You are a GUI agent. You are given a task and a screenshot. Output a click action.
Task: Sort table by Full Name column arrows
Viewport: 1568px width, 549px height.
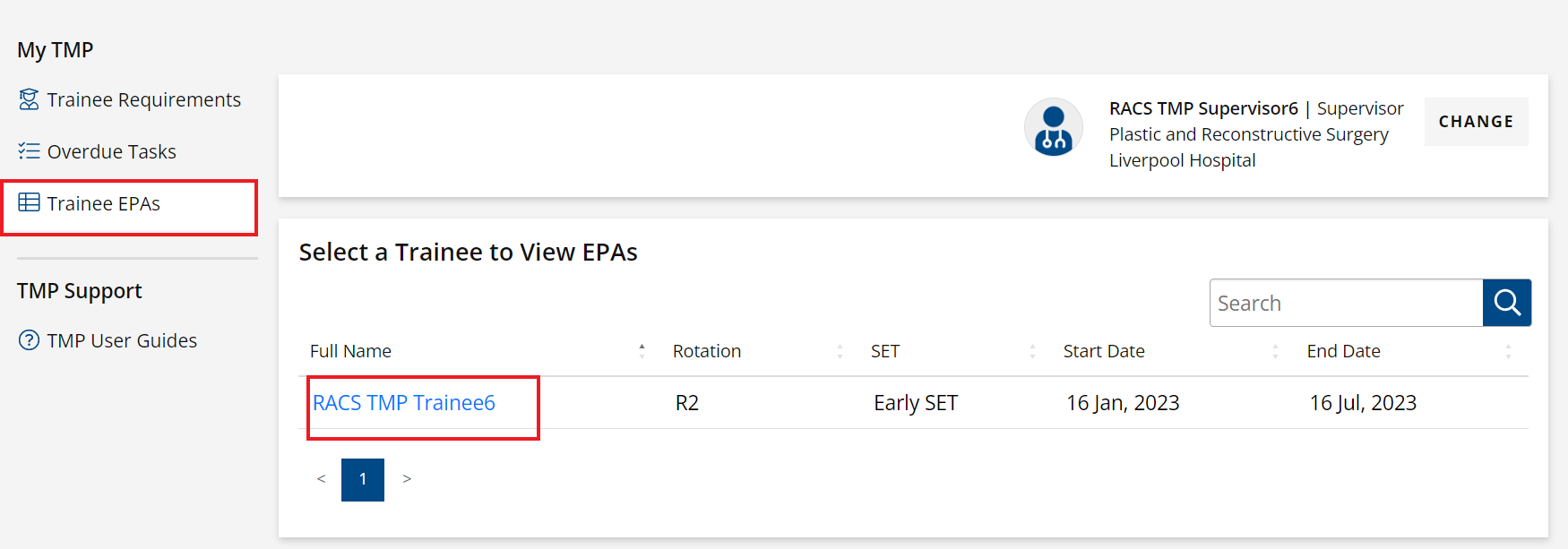point(642,351)
